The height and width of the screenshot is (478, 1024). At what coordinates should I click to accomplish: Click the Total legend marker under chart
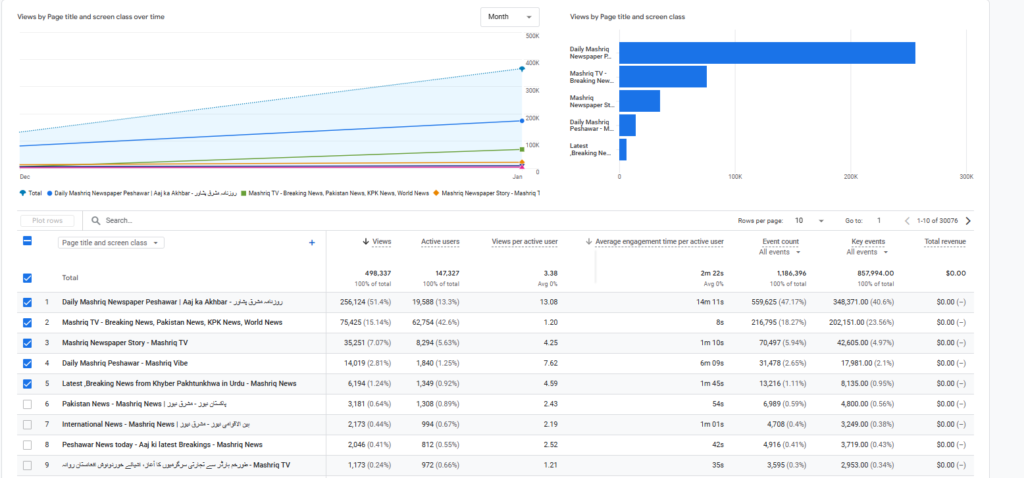pyautogui.click(x=22, y=192)
